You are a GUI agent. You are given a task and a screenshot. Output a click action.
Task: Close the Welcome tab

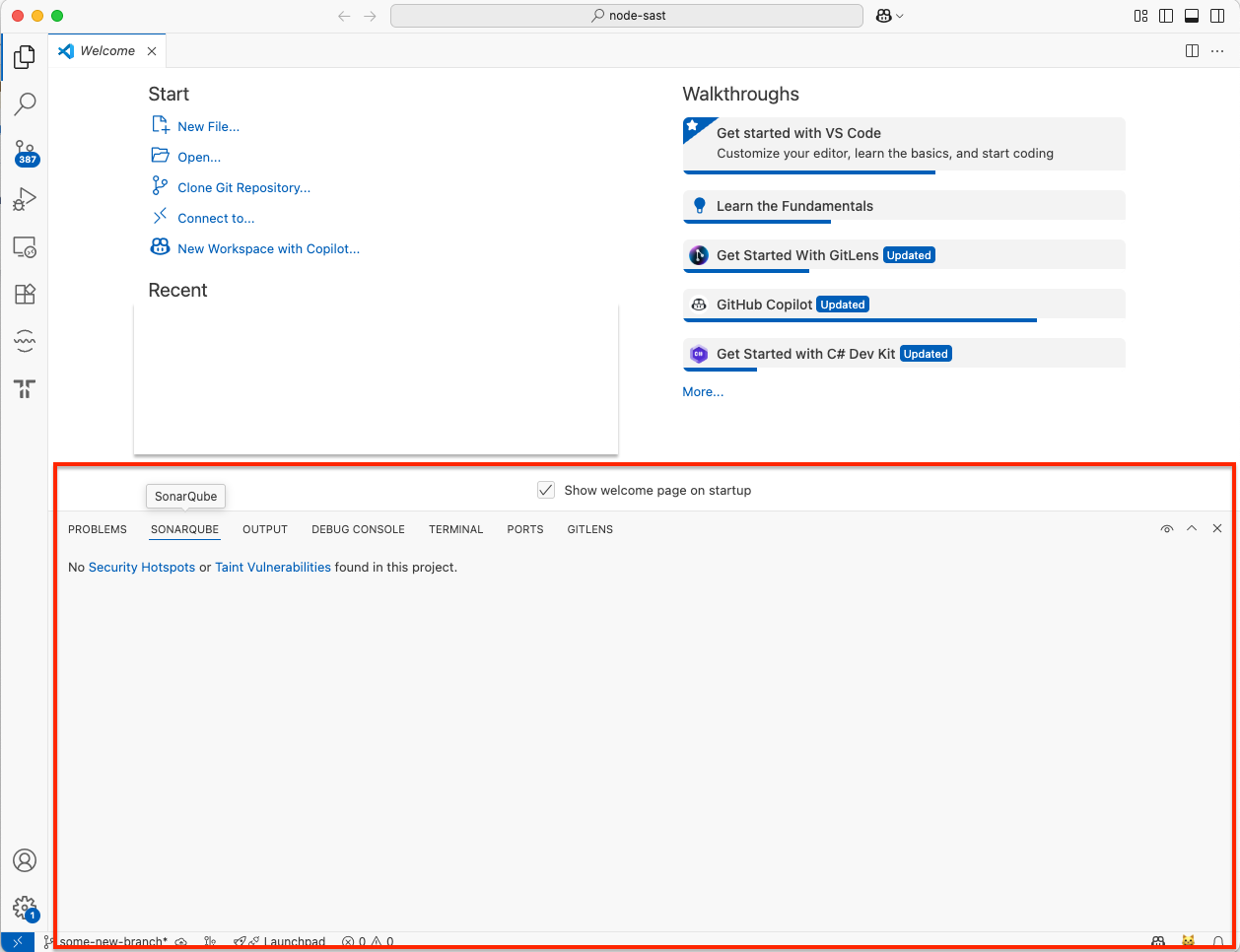(152, 51)
